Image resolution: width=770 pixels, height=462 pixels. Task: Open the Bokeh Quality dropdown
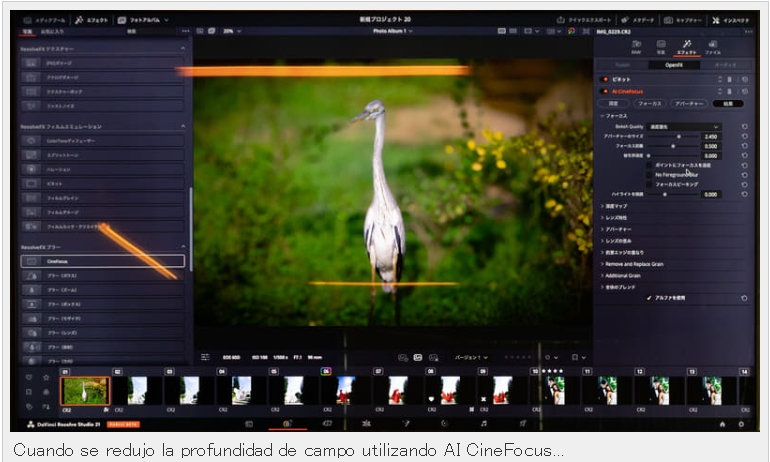pyautogui.click(x=684, y=127)
